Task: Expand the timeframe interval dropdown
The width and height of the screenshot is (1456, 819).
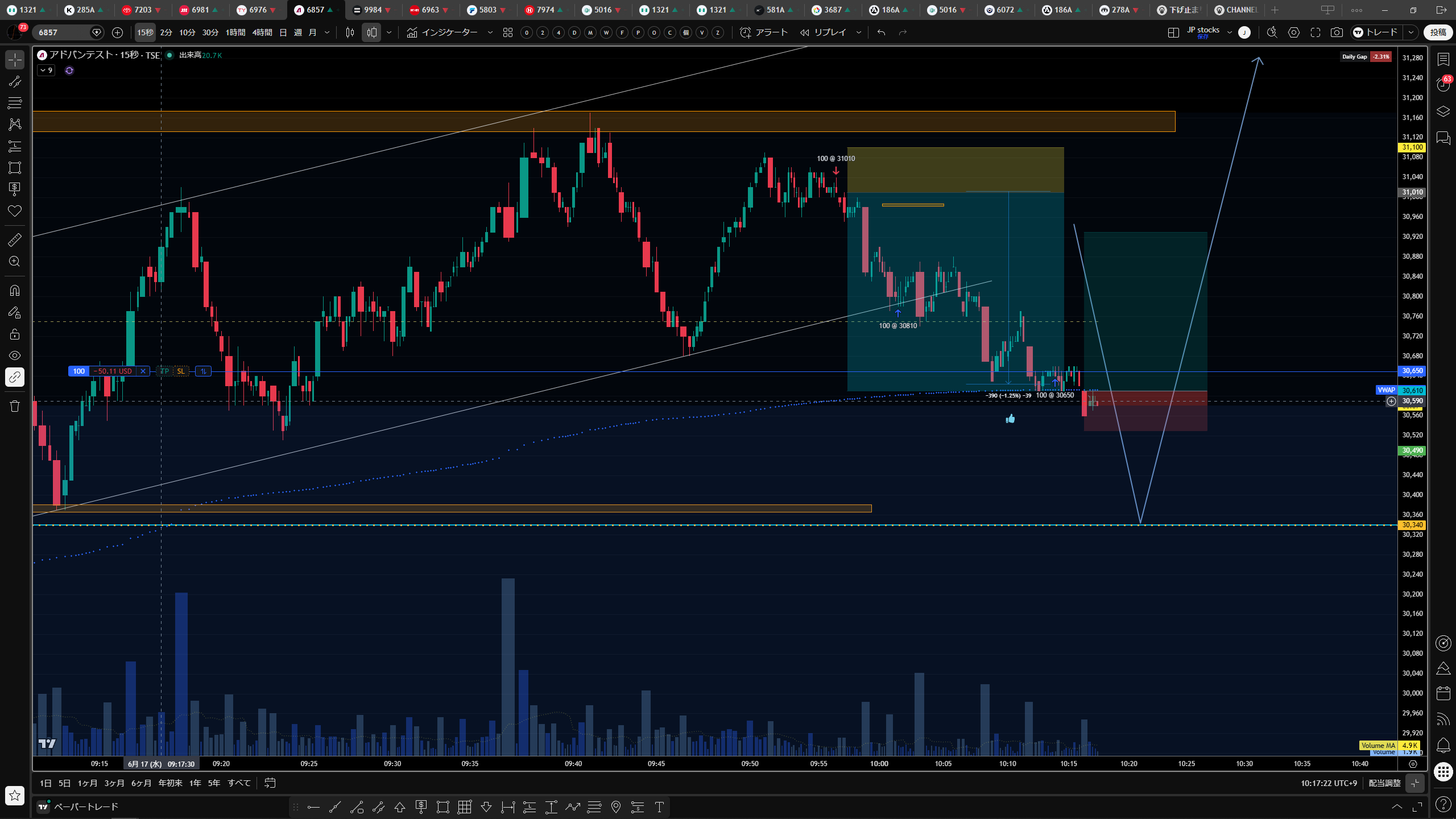Action: pyautogui.click(x=327, y=32)
